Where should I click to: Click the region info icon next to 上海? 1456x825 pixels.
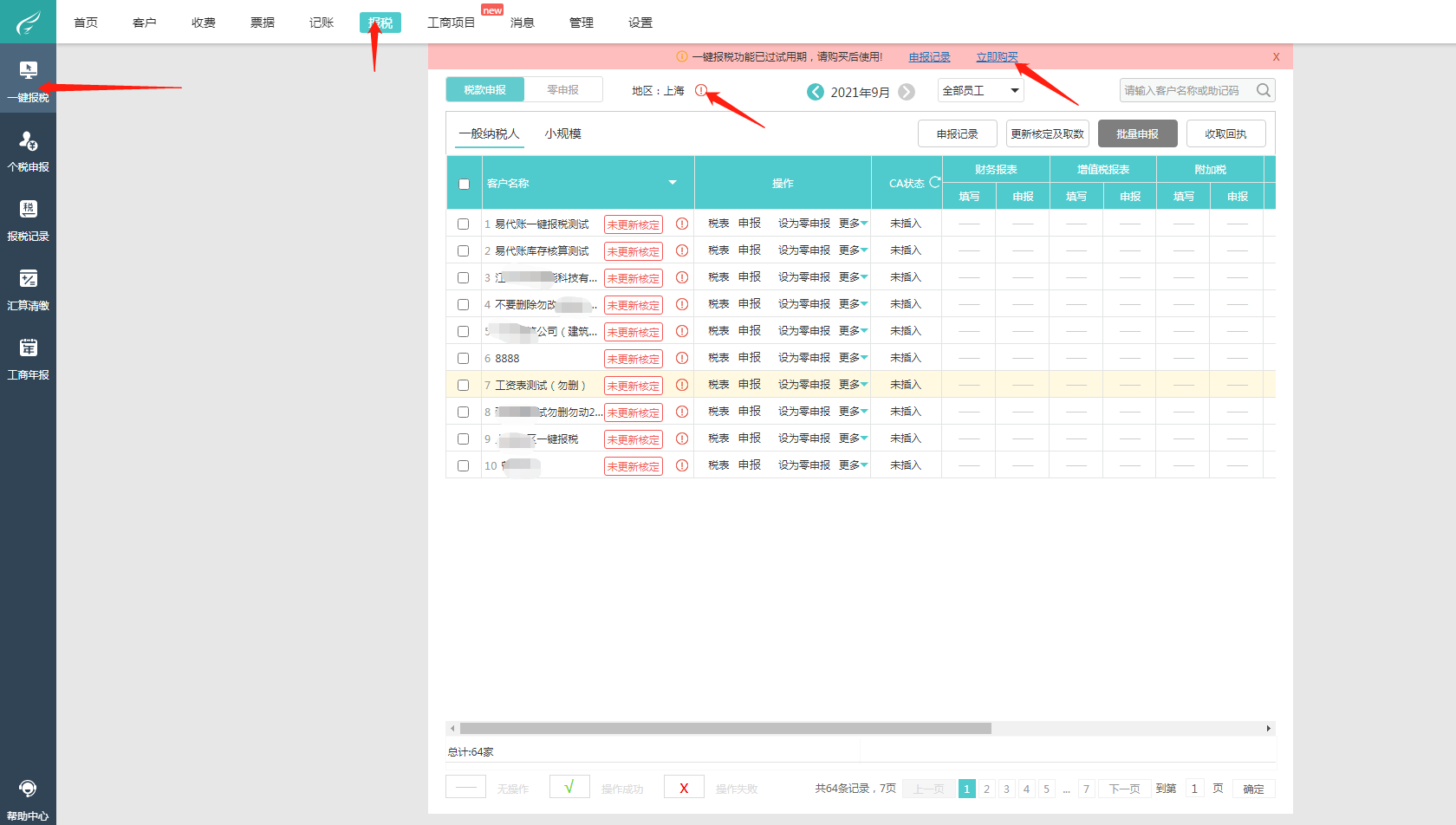700,90
